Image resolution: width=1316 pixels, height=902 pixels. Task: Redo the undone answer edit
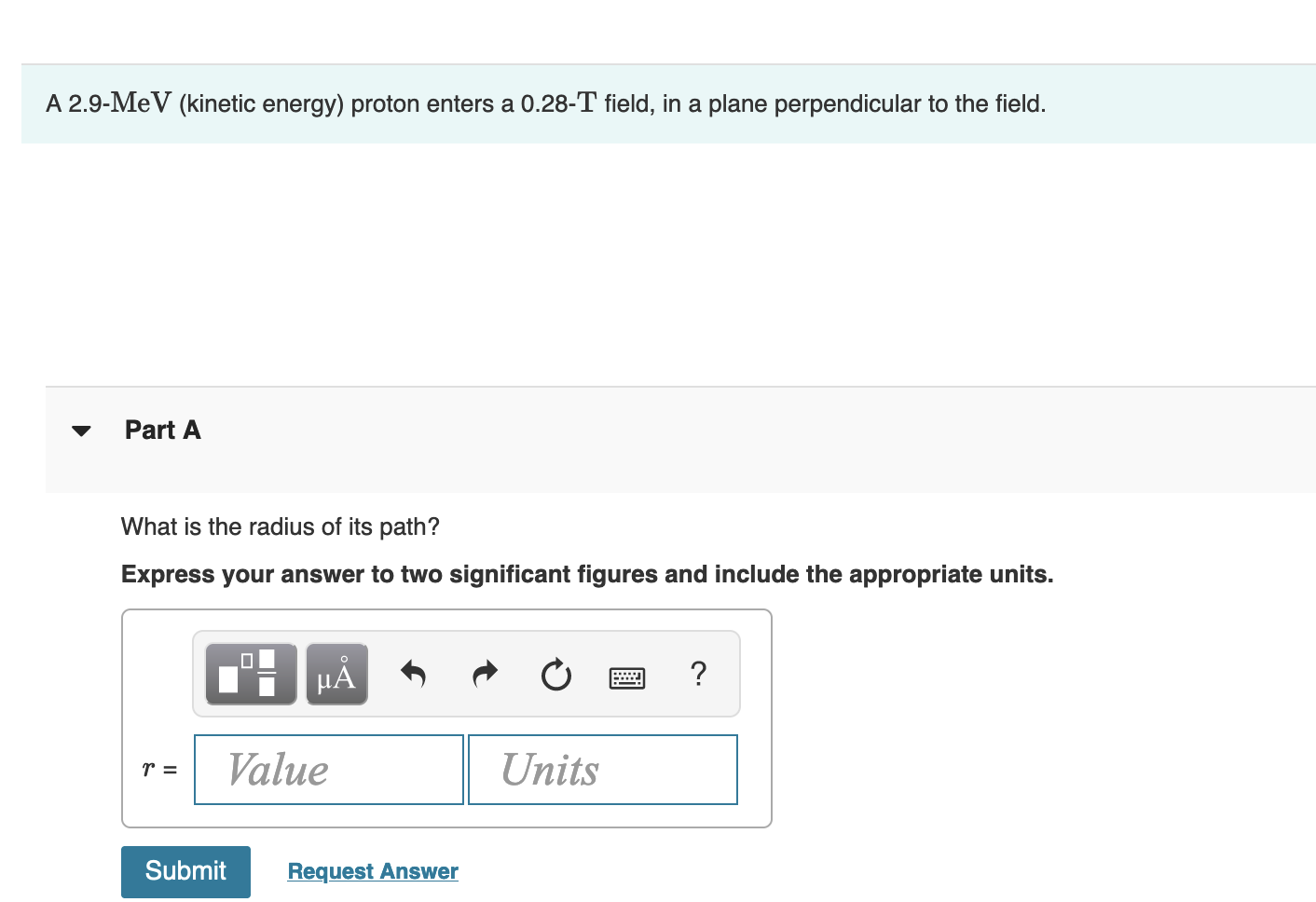coord(484,674)
